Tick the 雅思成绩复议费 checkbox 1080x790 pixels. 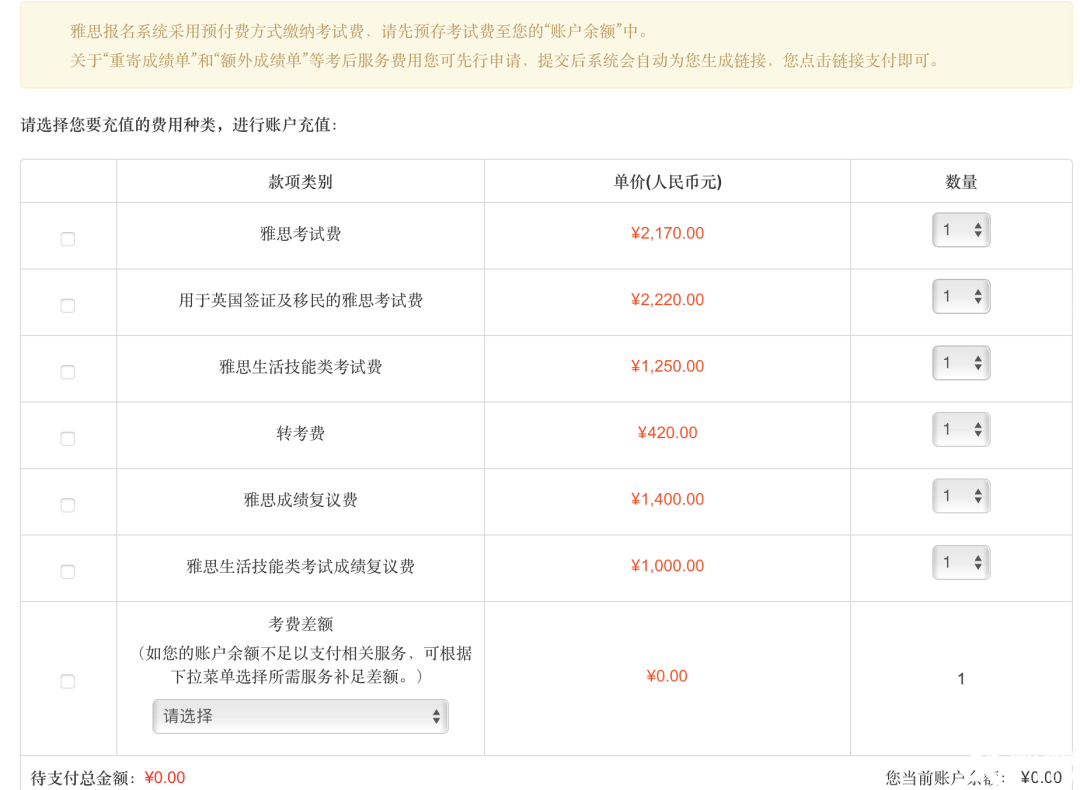point(68,505)
